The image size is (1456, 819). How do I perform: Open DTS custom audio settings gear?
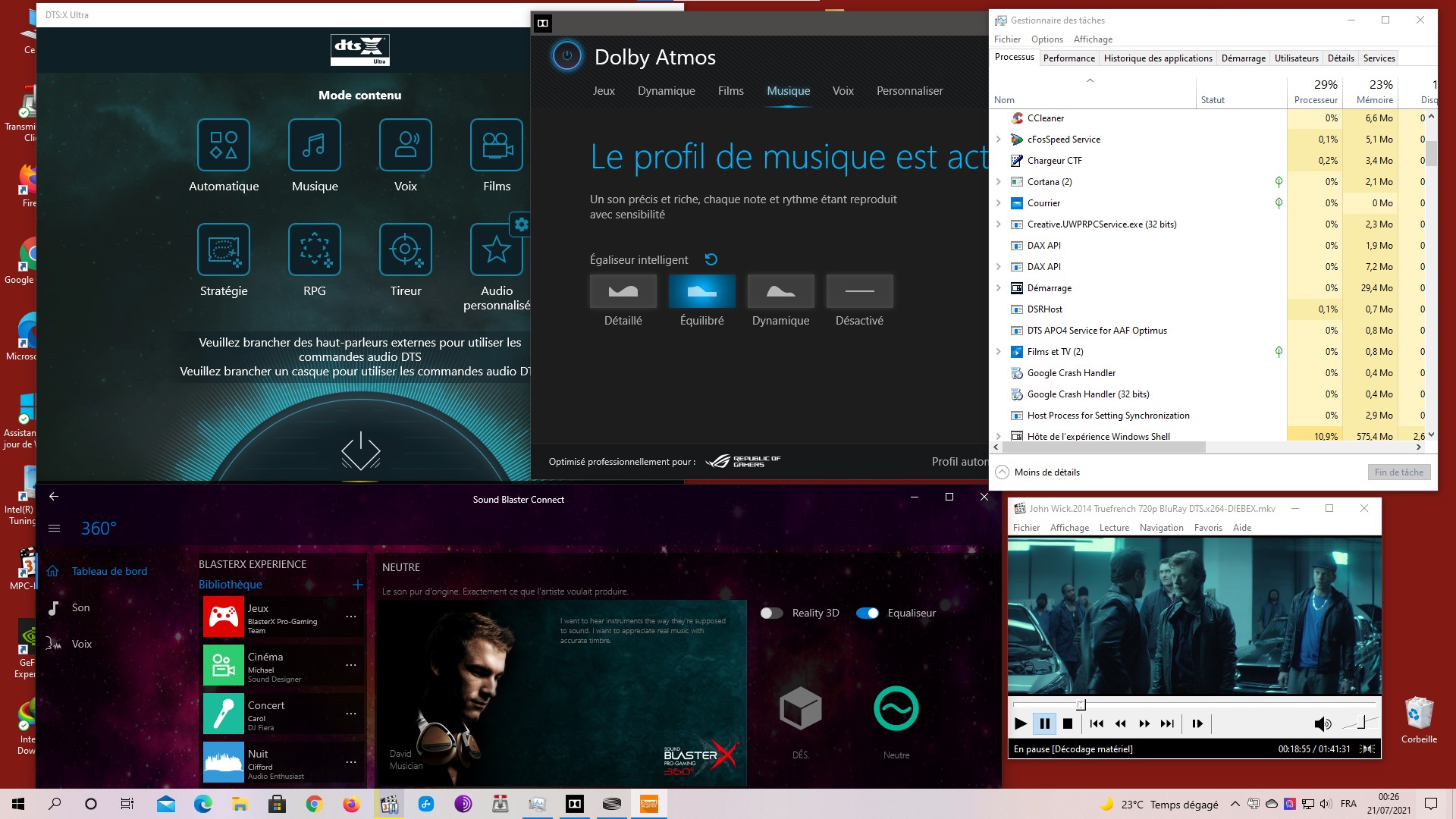(x=521, y=224)
